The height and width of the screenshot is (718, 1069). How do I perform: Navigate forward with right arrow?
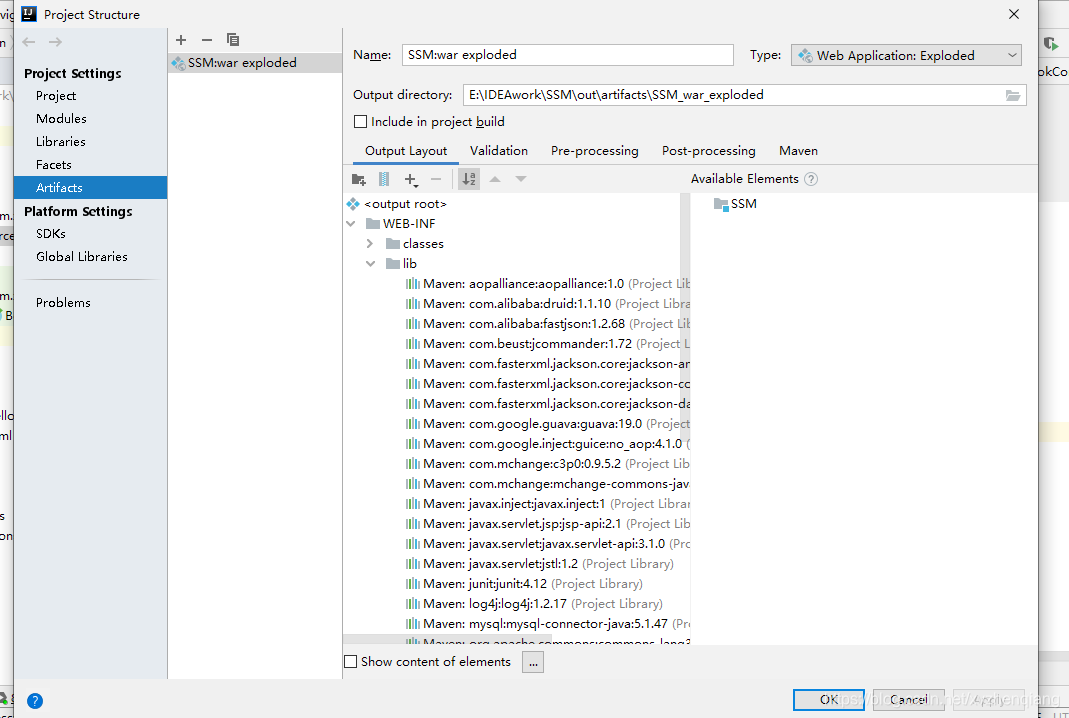pyautogui.click(x=55, y=42)
